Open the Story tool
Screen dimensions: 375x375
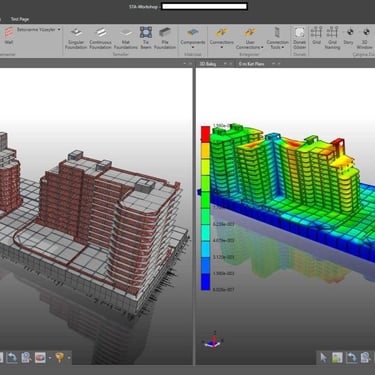click(x=349, y=36)
